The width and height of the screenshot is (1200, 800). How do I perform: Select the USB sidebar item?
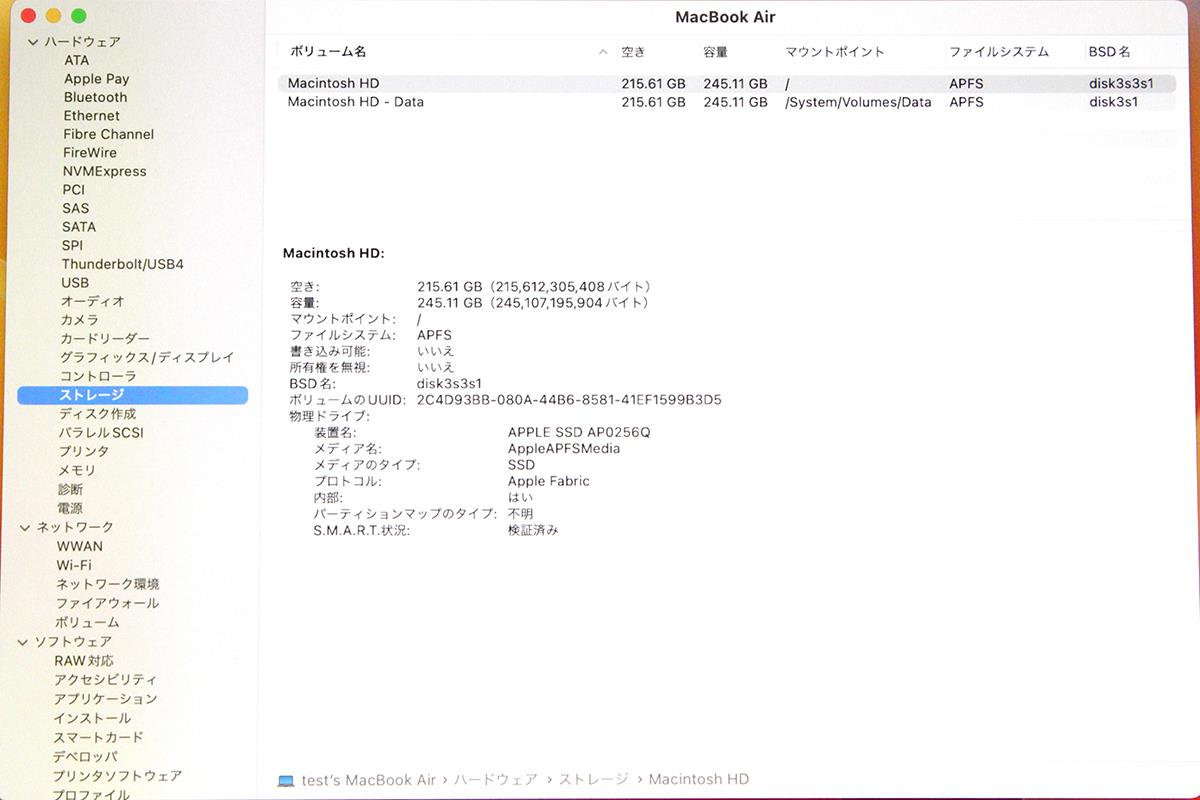75,283
